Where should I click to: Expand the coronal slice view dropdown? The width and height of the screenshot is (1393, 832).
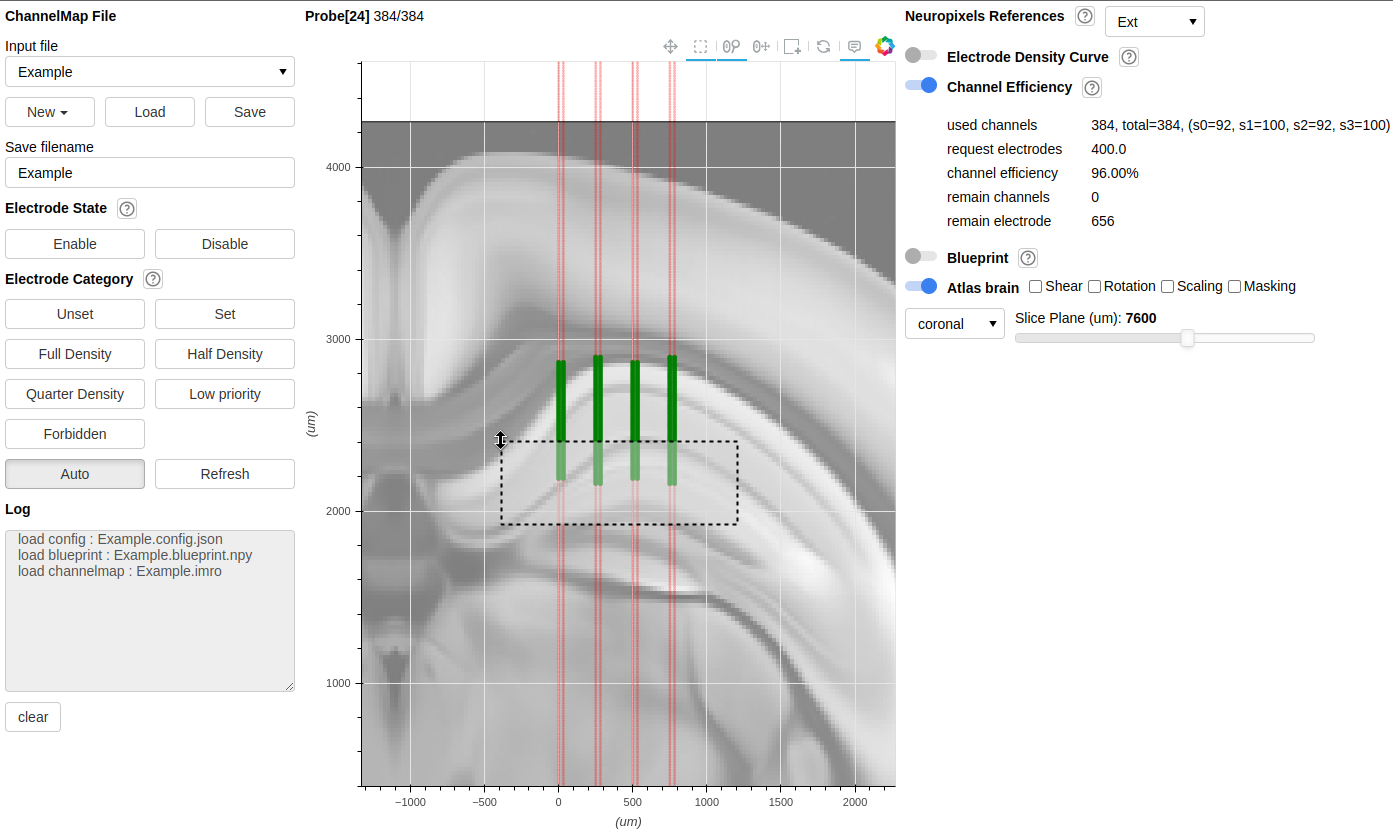click(955, 324)
